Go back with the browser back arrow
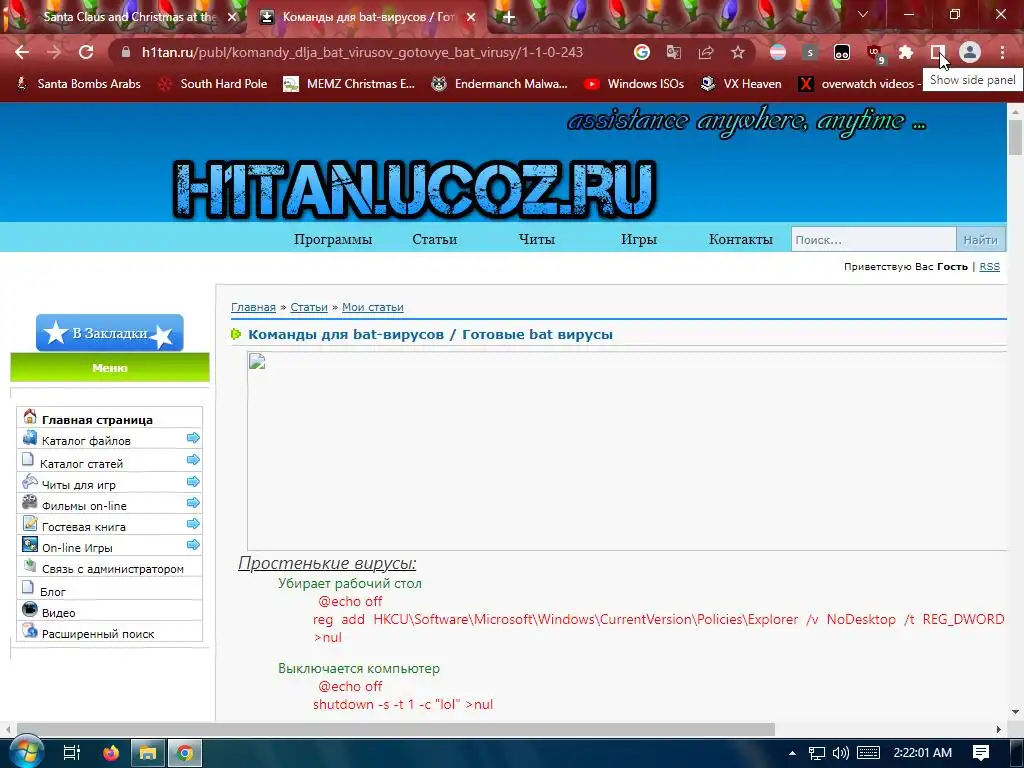The height and width of the screenshot is (768, 1024). [x=22, y=52]
